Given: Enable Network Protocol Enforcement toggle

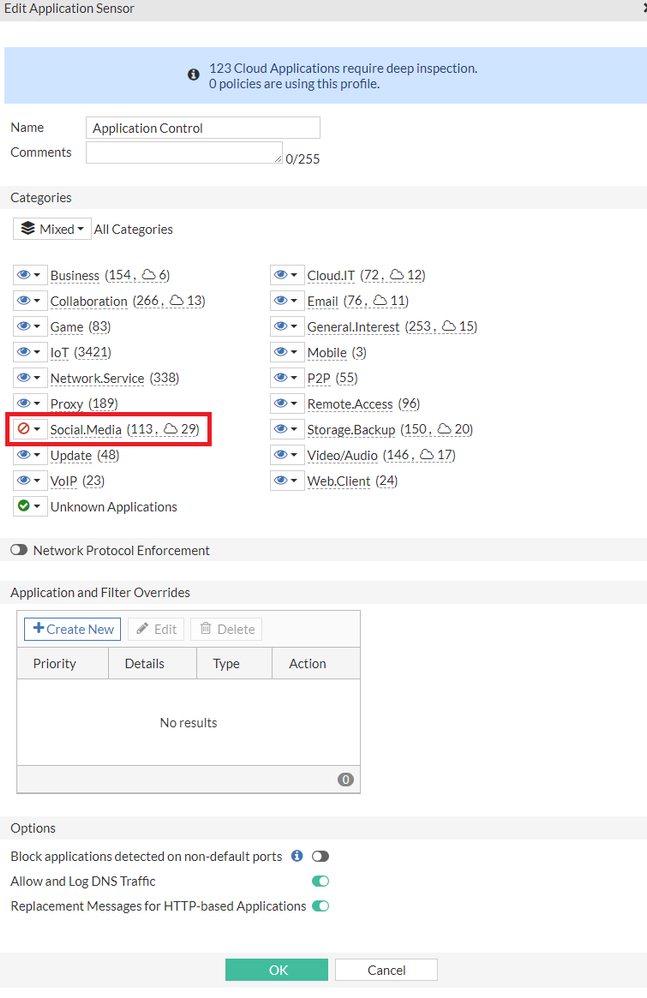Looking at the screenshot, I should [x=19, y=550].
